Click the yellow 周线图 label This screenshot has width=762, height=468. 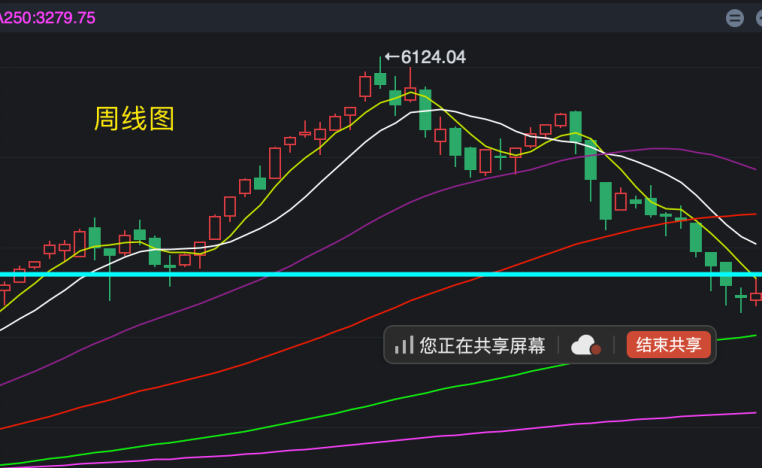pos(134,119)
